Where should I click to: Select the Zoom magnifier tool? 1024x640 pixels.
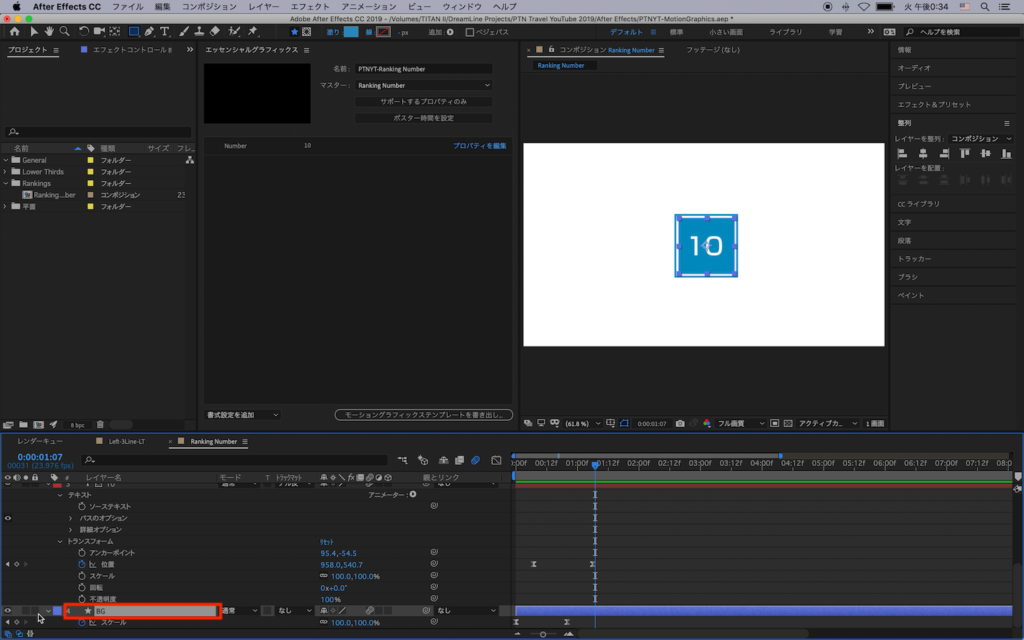coord(64,32)
